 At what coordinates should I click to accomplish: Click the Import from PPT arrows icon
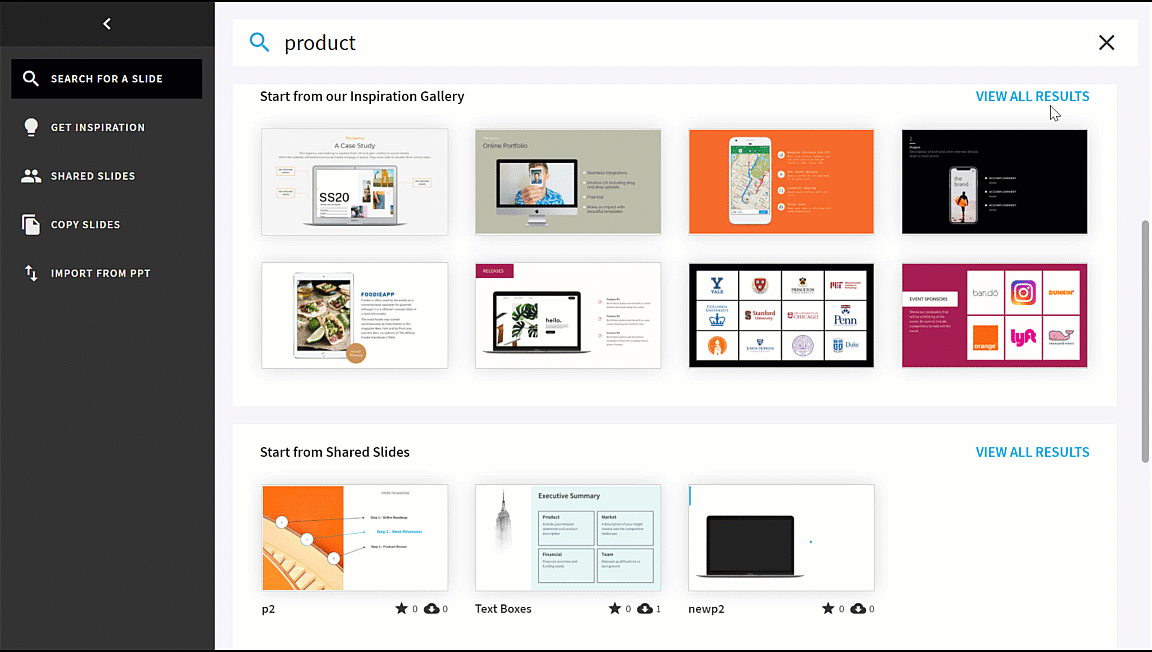[31, 273]
